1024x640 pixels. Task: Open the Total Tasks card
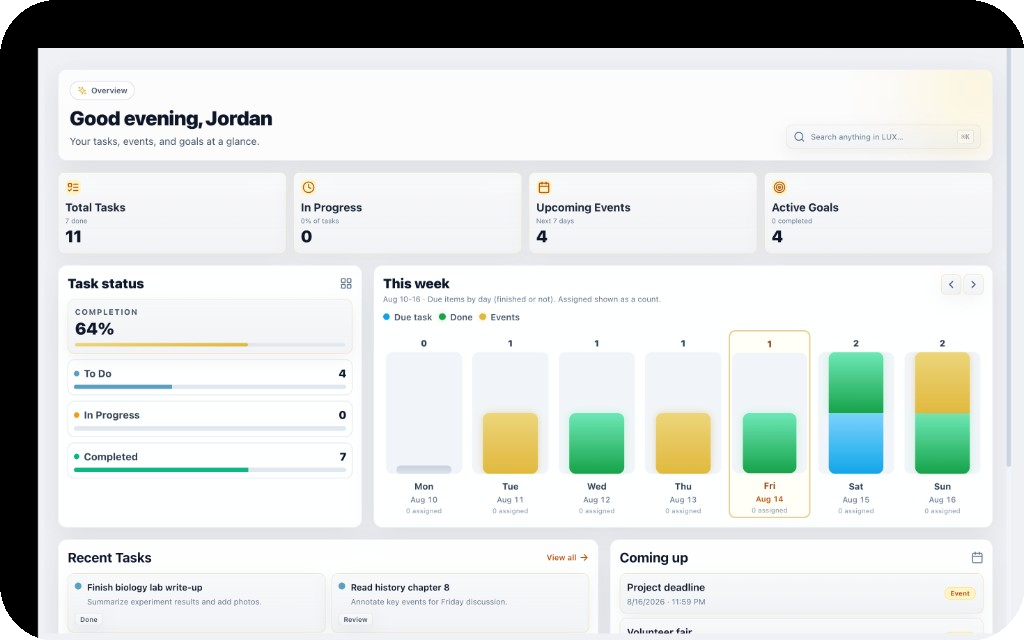point(172,213)
